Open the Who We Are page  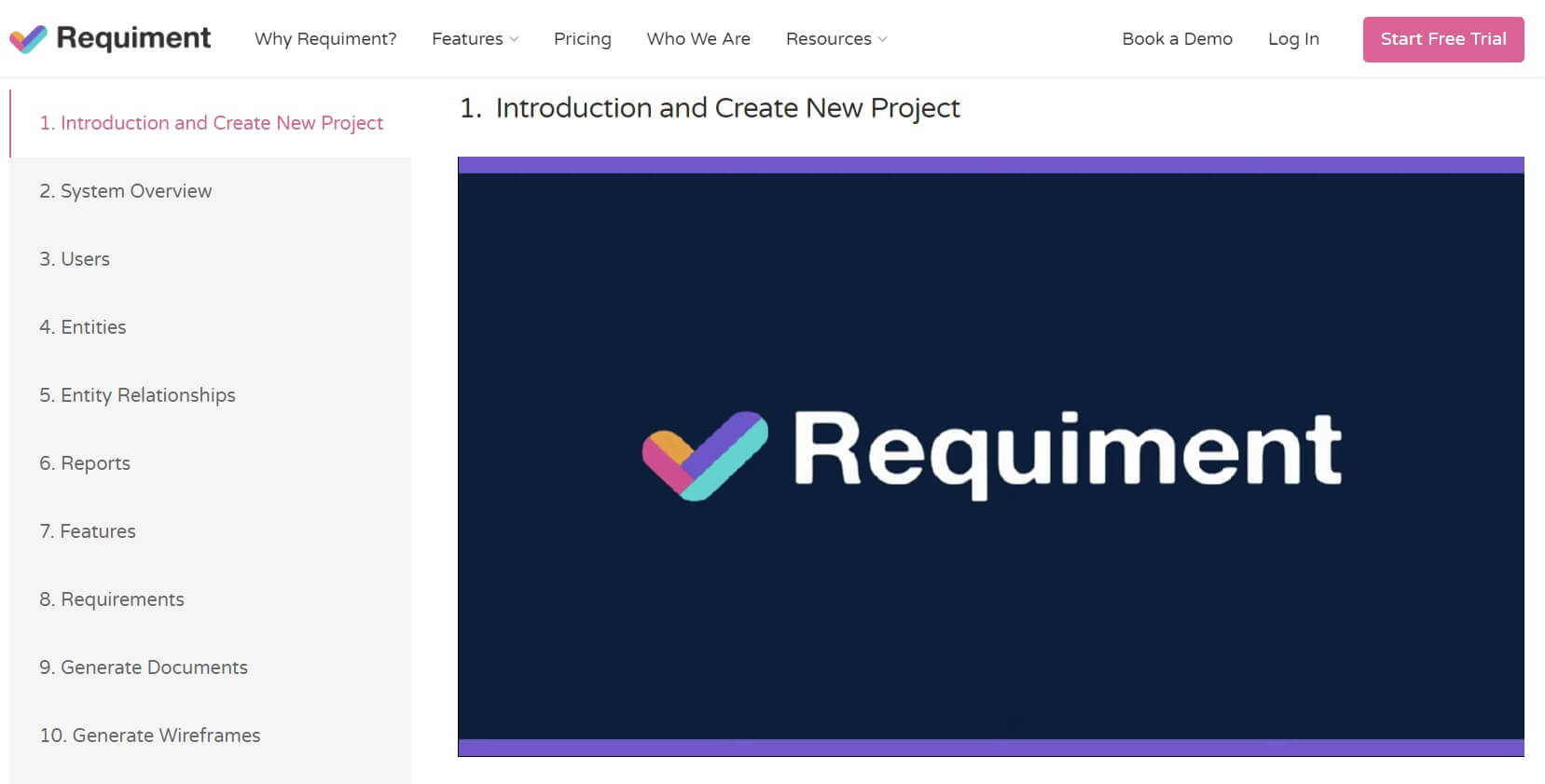tap(698, 39)
